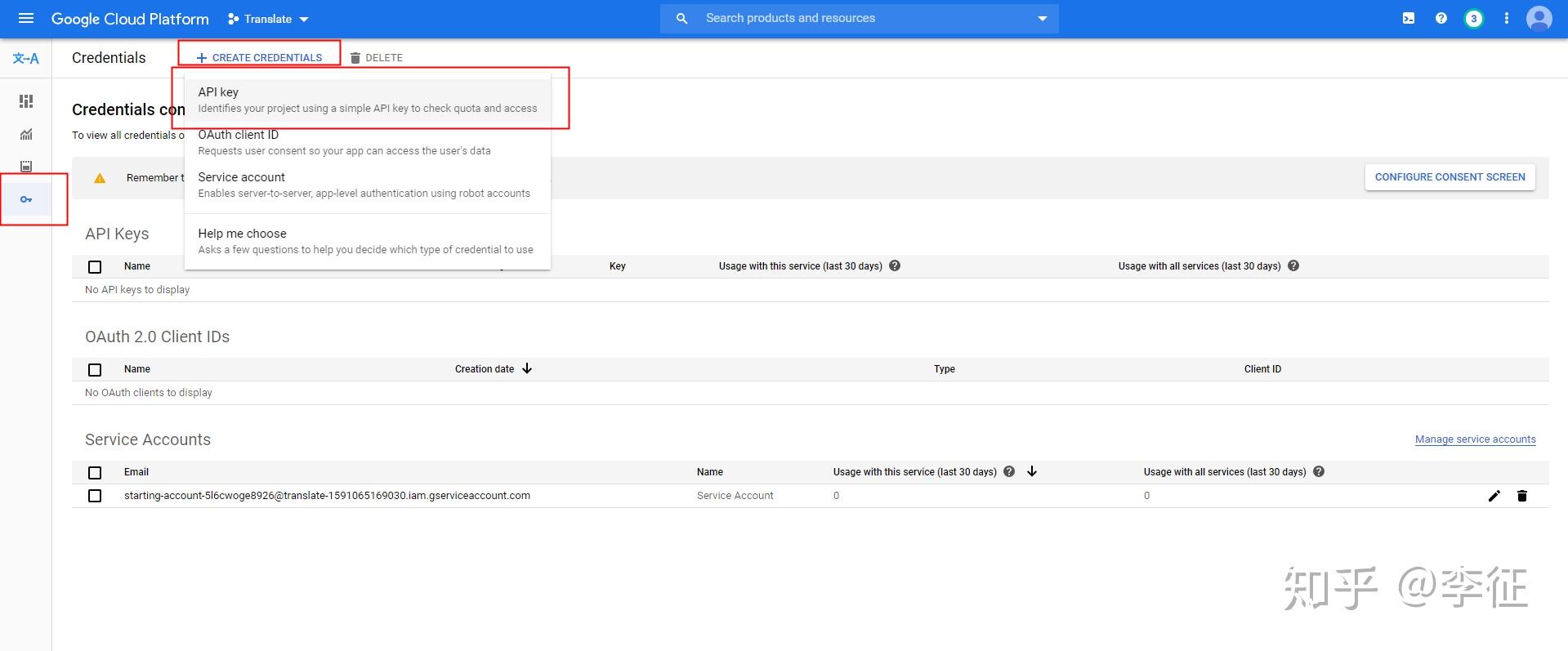The height and width of the screenshot is (651, 1568).
Task: Open the Manage service accounts link
Action: (x=1475, y=439)
